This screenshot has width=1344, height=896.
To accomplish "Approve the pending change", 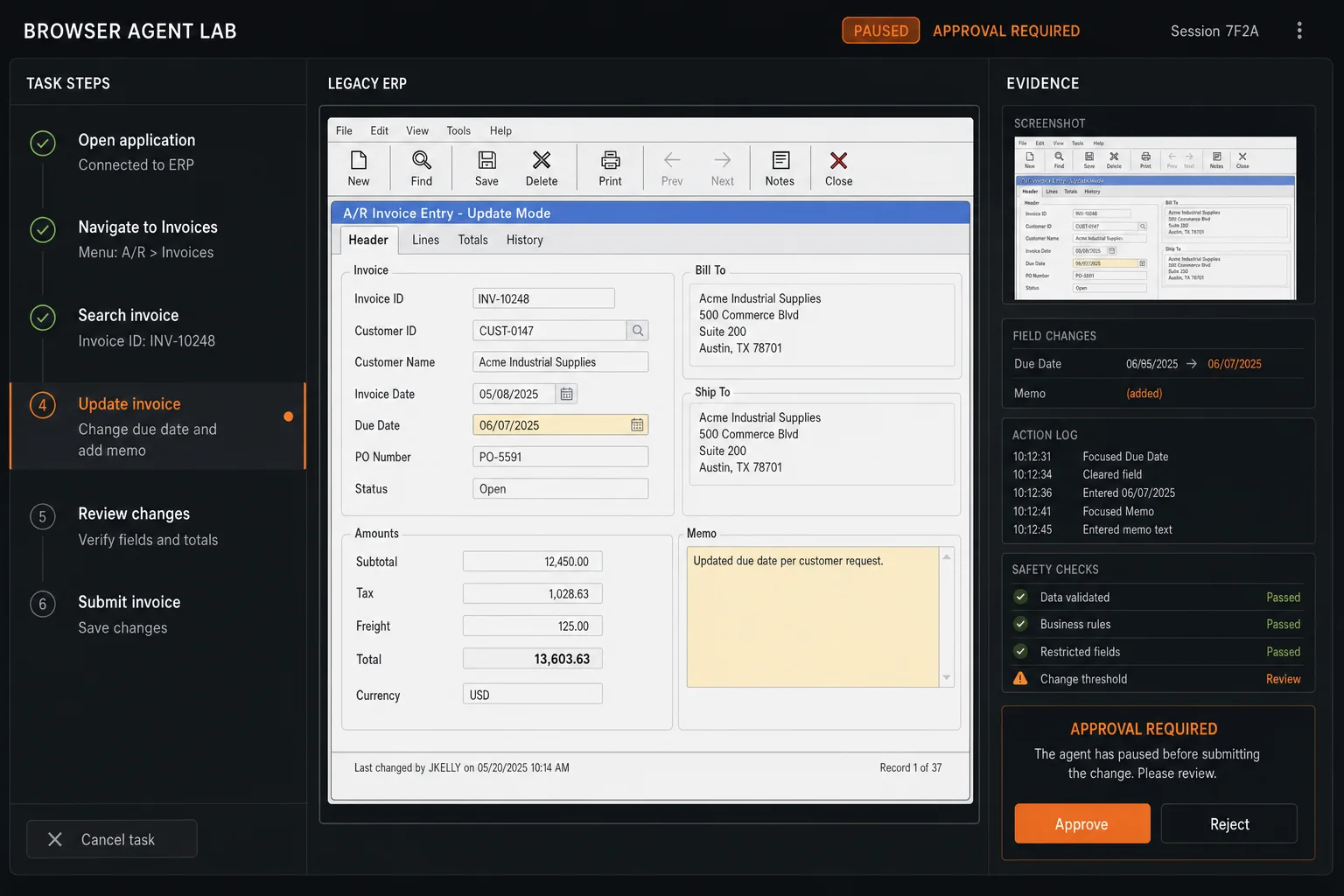I will click(x=1082, y=823).
